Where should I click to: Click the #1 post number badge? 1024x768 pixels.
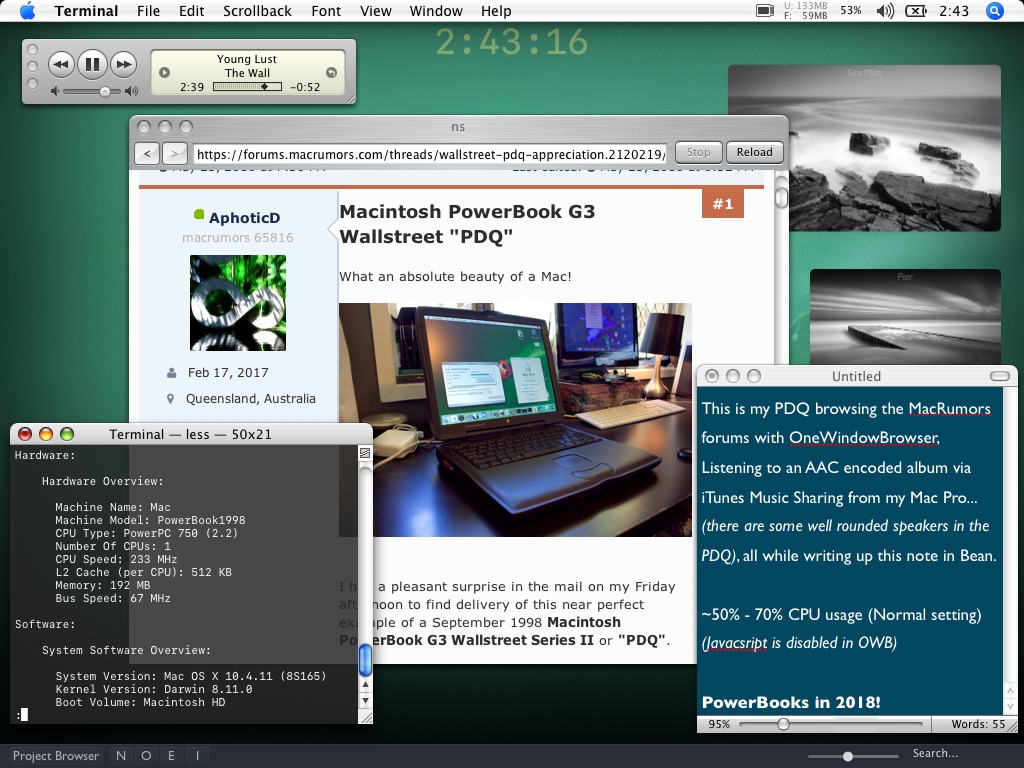[x=722, y=204]
